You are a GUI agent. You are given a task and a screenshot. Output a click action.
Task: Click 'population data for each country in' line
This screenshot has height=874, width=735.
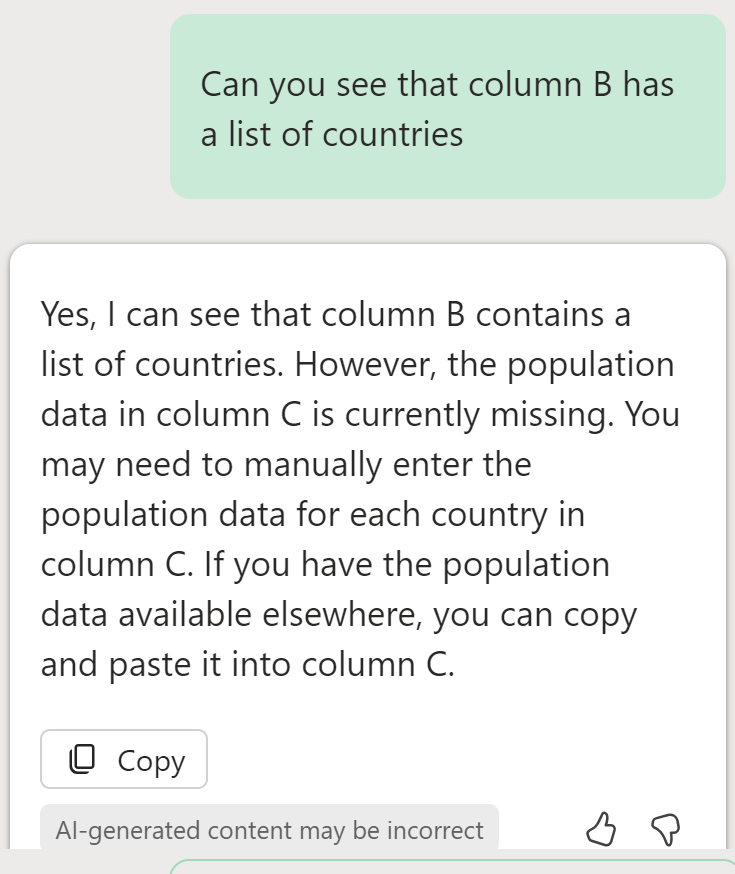312,515
